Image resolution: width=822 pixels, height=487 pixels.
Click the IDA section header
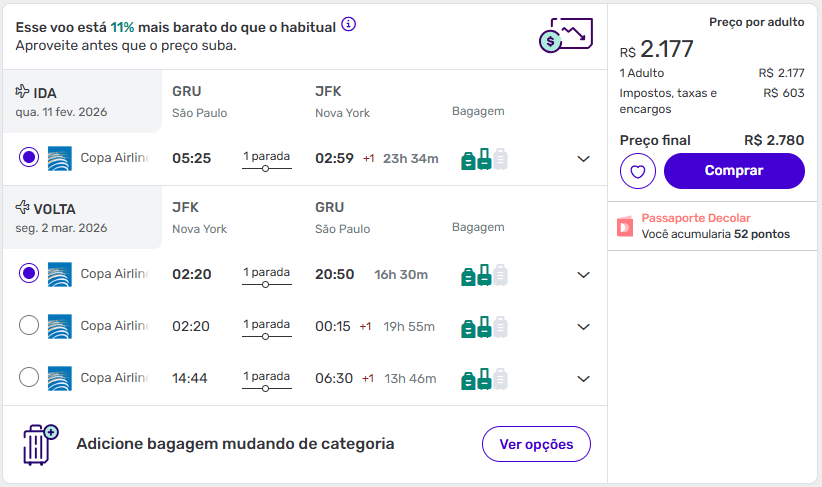[45, 93]
